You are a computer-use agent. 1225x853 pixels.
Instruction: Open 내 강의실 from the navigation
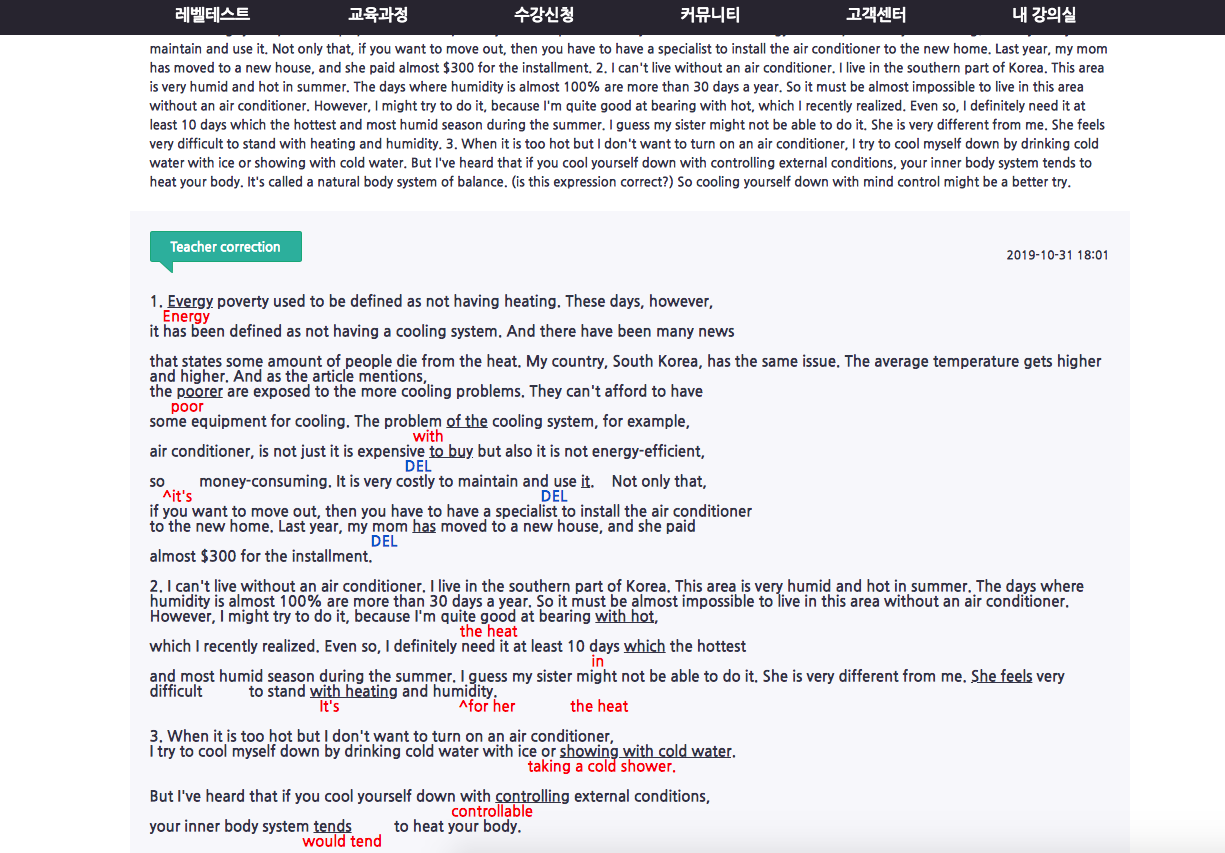click(x=1043, y=15)
